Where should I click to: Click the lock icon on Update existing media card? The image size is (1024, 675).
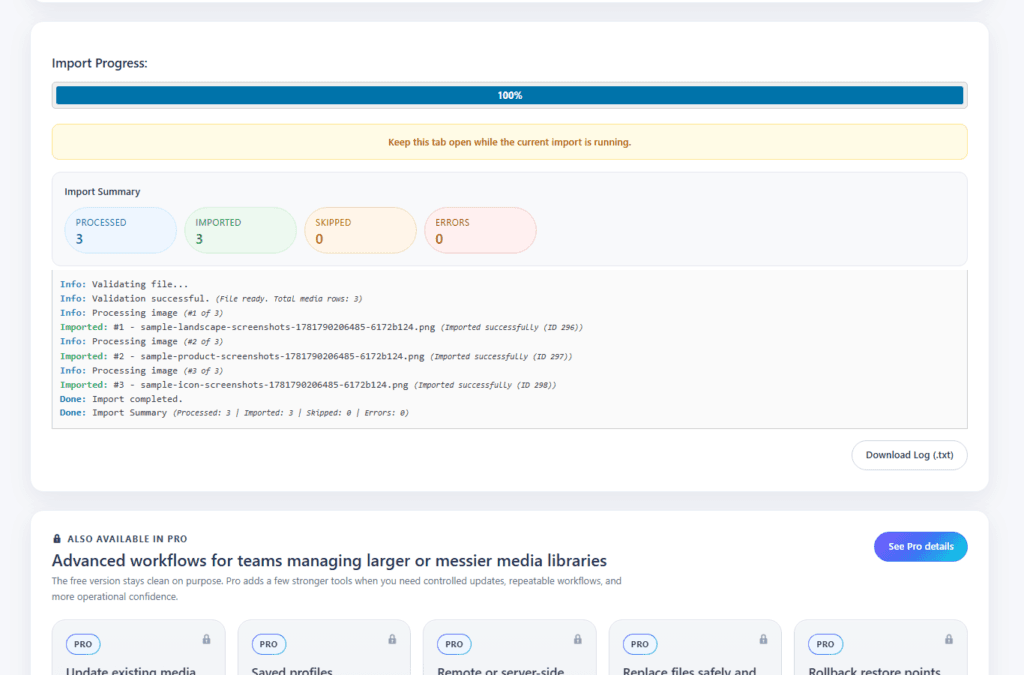tap(206, 639)
